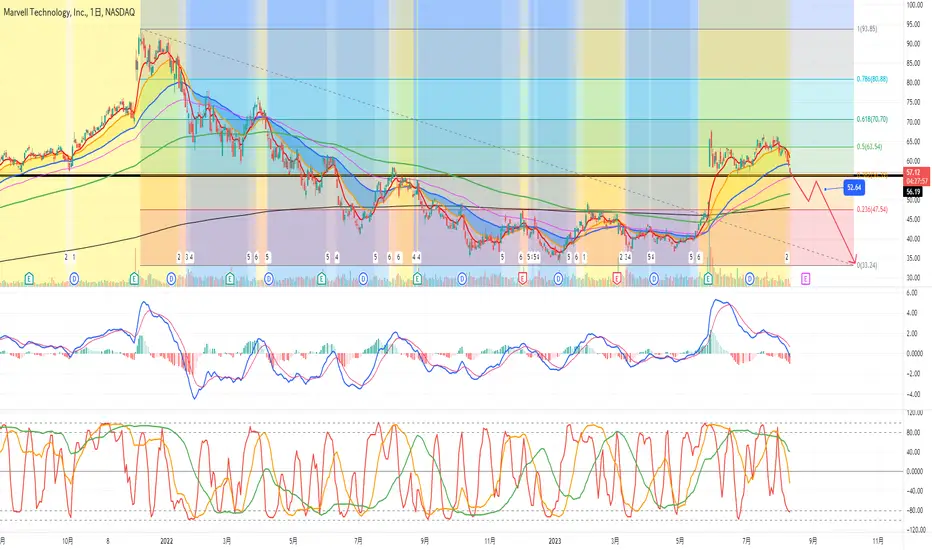This screenshot has width=932, height=550.
Task: Open the dividend D marker right of 2022 label
Action: 171,278
